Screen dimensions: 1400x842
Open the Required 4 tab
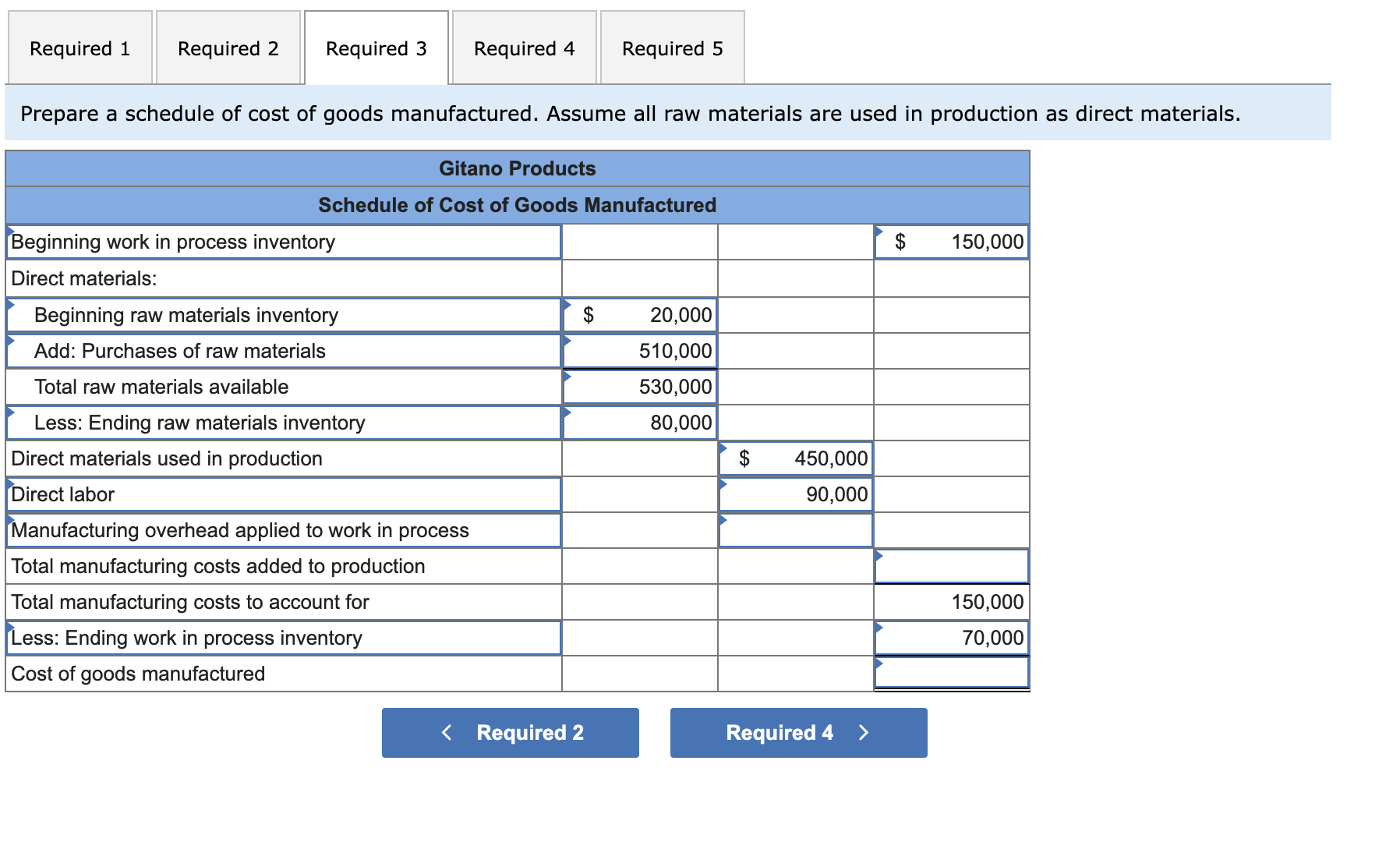(x=524, y=48)
